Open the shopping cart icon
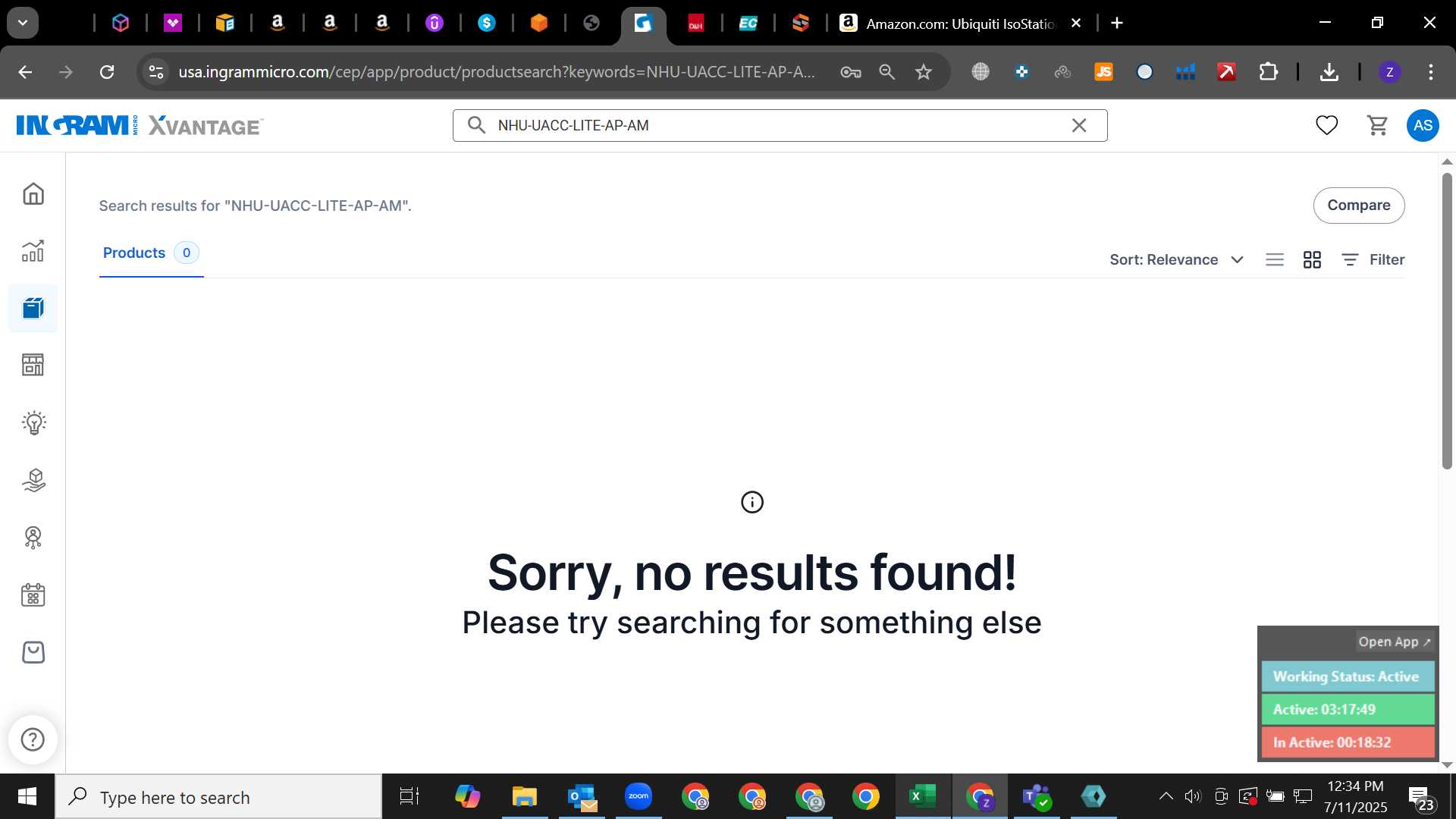Viewport: 1456px width, 819px height. click(1377, 125)
